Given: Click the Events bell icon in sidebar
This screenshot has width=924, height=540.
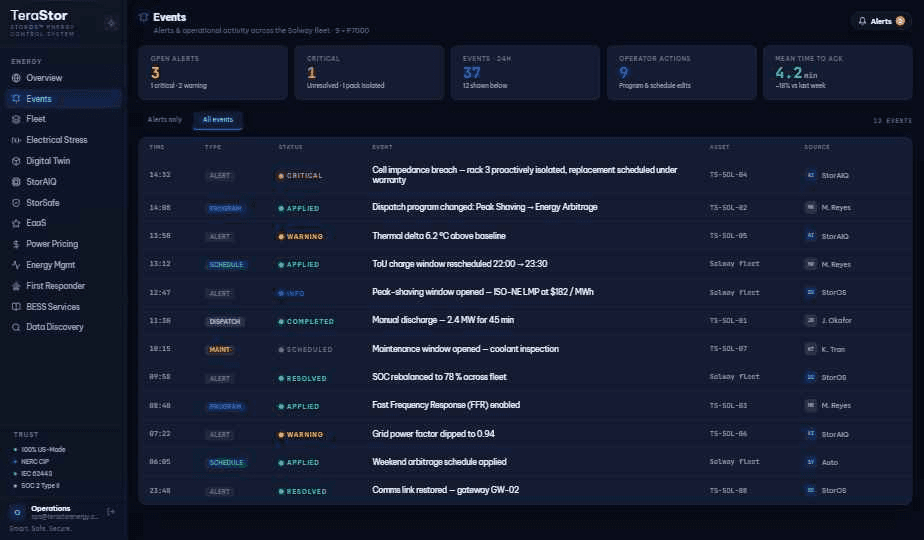Looking at the screenshot, I should click(x=16, y=99).
